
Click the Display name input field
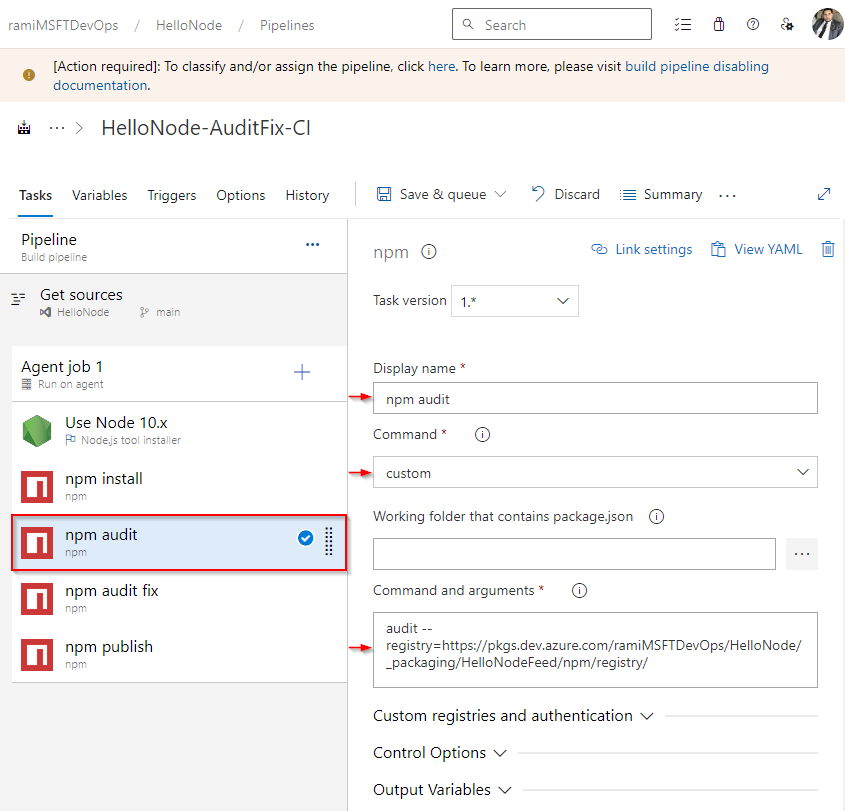(x=595, y=398)
